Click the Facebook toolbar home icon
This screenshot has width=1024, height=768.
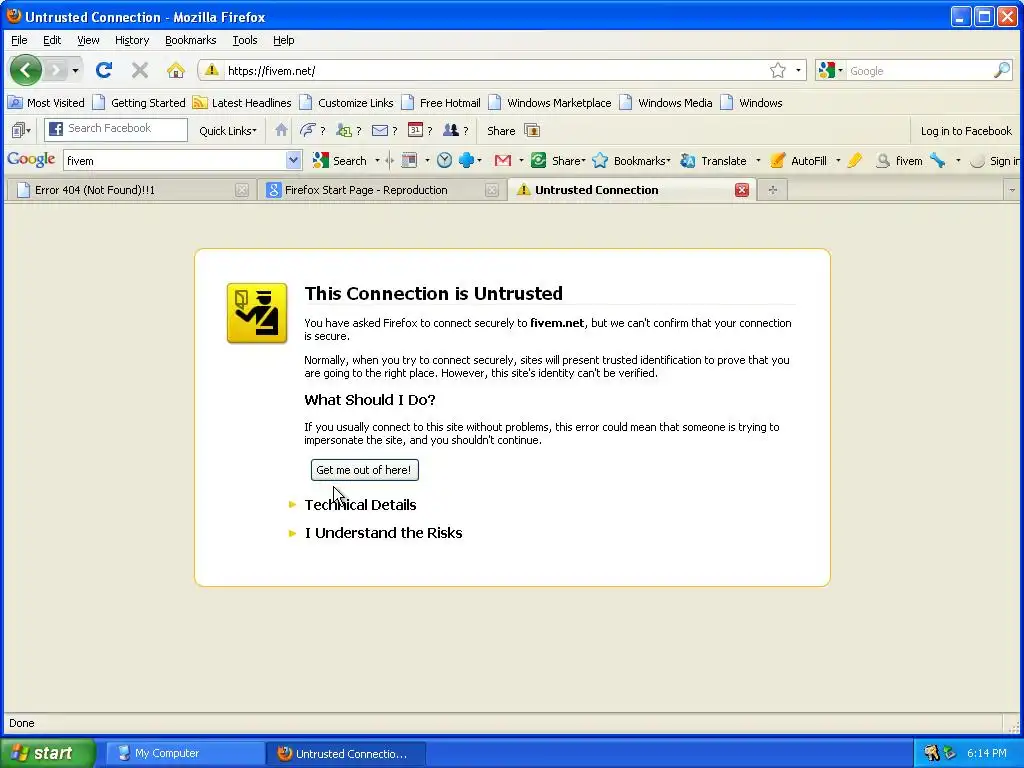(x=281, y=130)
